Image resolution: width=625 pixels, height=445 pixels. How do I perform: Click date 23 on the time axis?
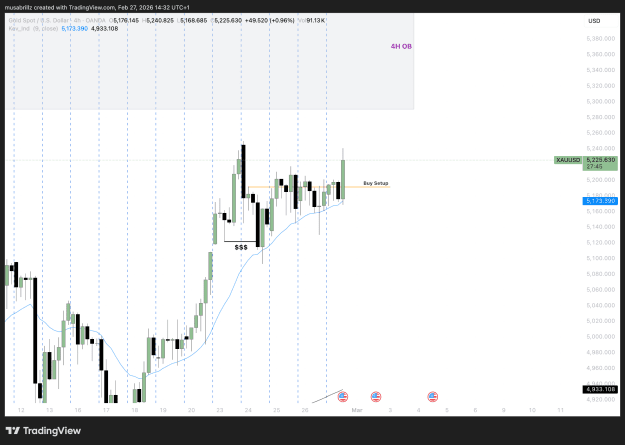click(220, 410)
